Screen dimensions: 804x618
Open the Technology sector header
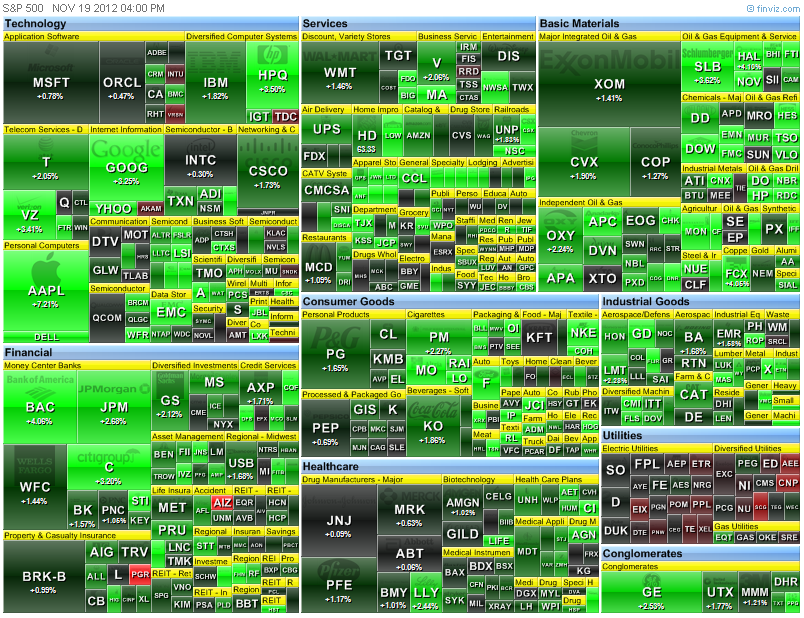(x=36, y=23)
